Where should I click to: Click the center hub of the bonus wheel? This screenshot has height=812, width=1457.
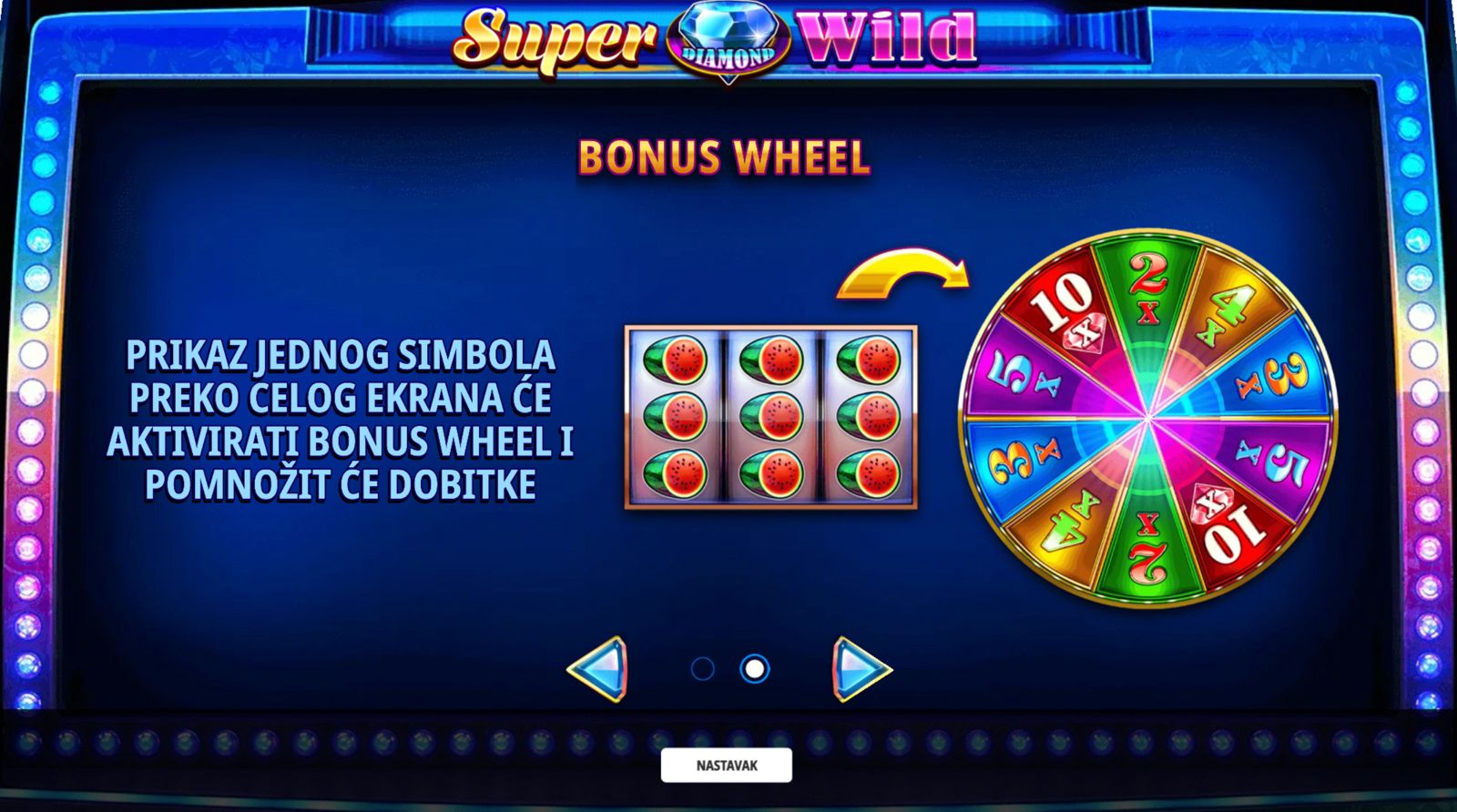(x=1148, y=418)
